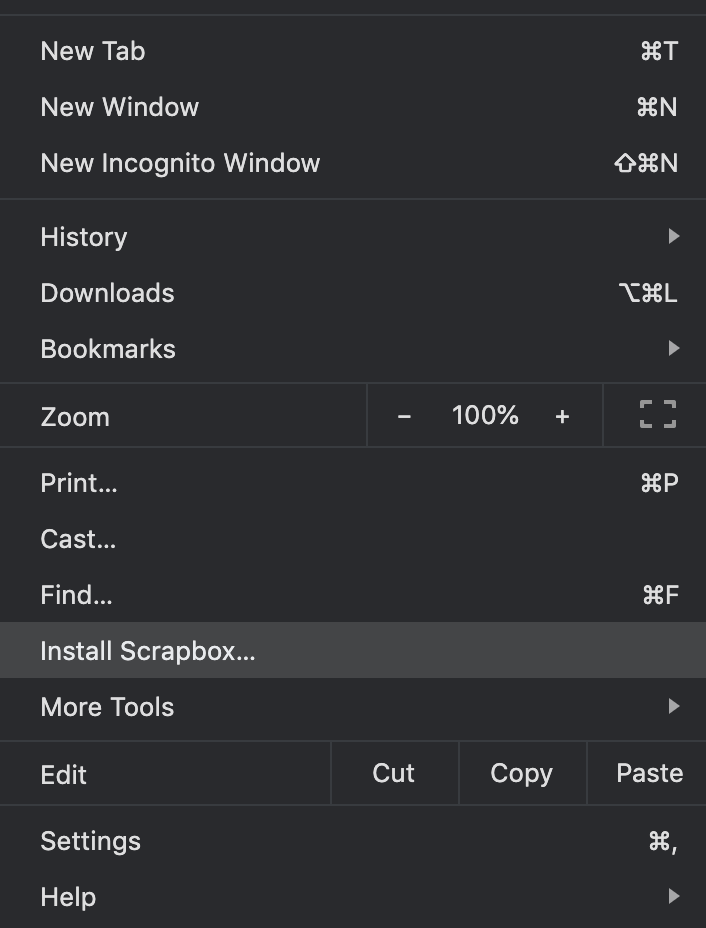The image size is (706, 928).
Task: Expand the More Tools submenu arrow
Action: tap(673, 707)
